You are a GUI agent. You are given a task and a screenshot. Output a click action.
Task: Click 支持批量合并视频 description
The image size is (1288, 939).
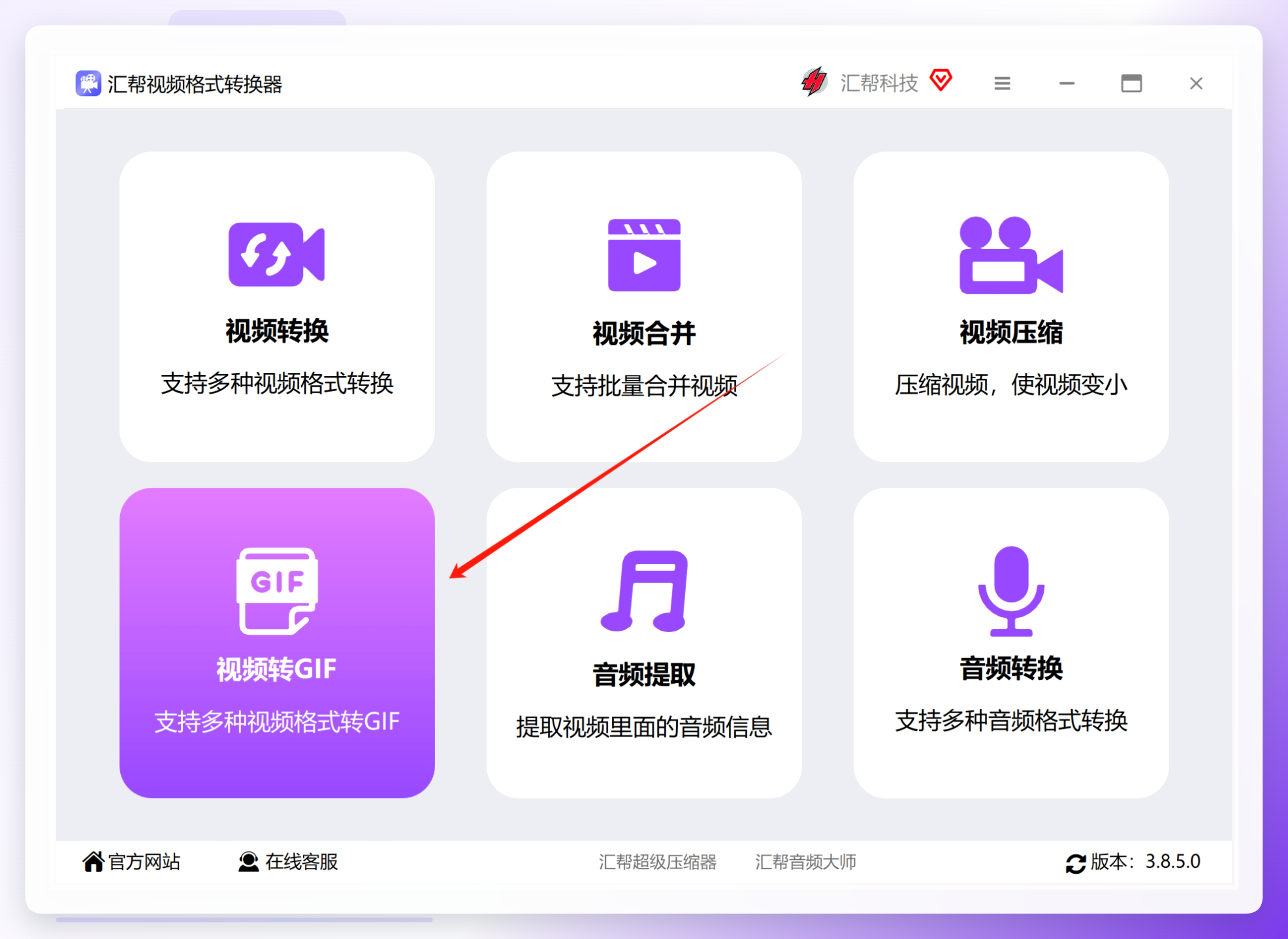(644, 386)
